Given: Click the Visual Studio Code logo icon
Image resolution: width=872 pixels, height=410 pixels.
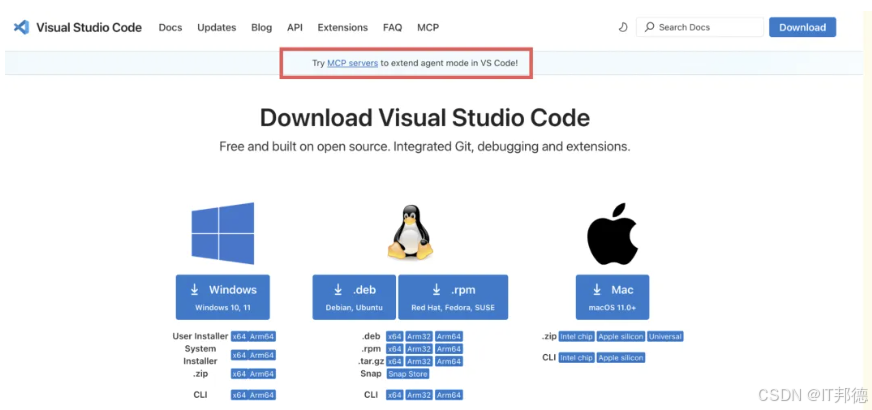Looking at the screenshot, I should click(x=21, y=27).
